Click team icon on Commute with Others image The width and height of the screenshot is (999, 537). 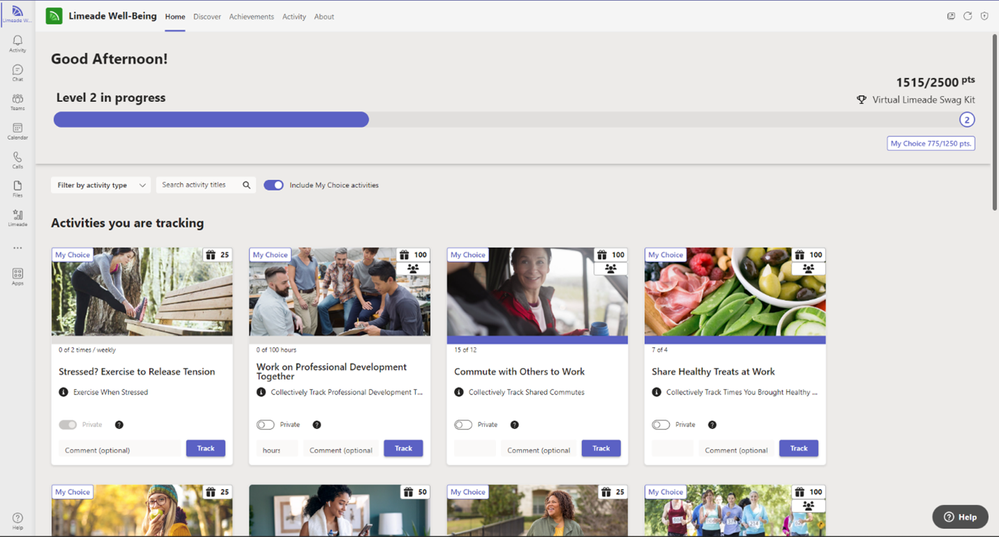(x=610, y=269)
